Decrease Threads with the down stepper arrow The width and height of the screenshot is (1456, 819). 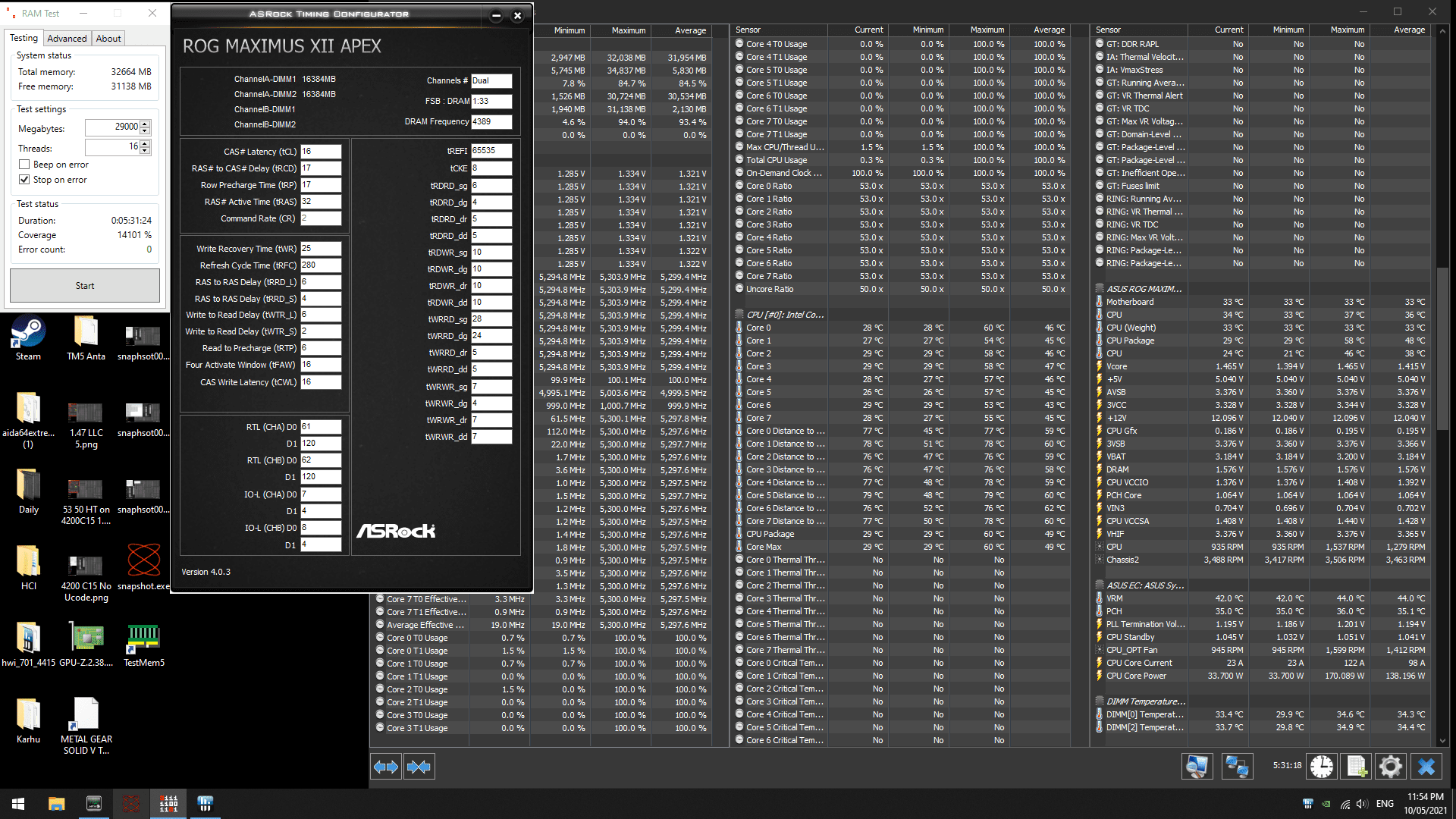point(146,151)
